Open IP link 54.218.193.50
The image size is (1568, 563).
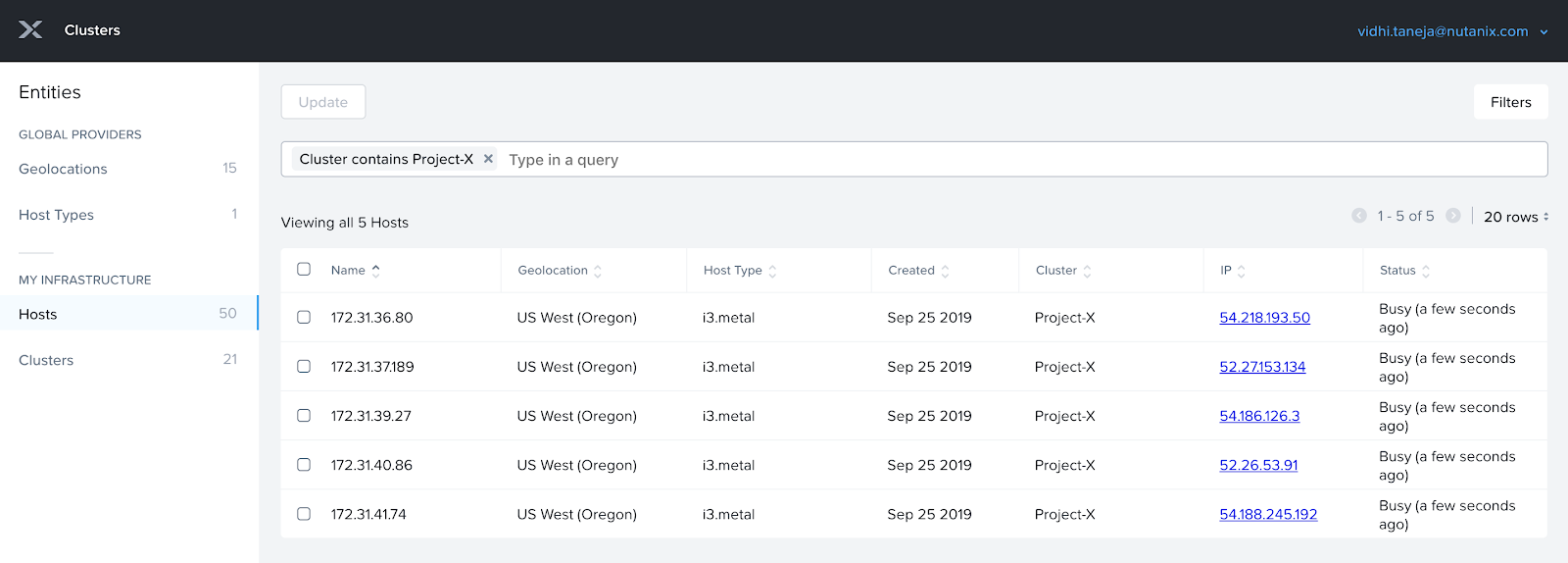tap(1264, 318)
